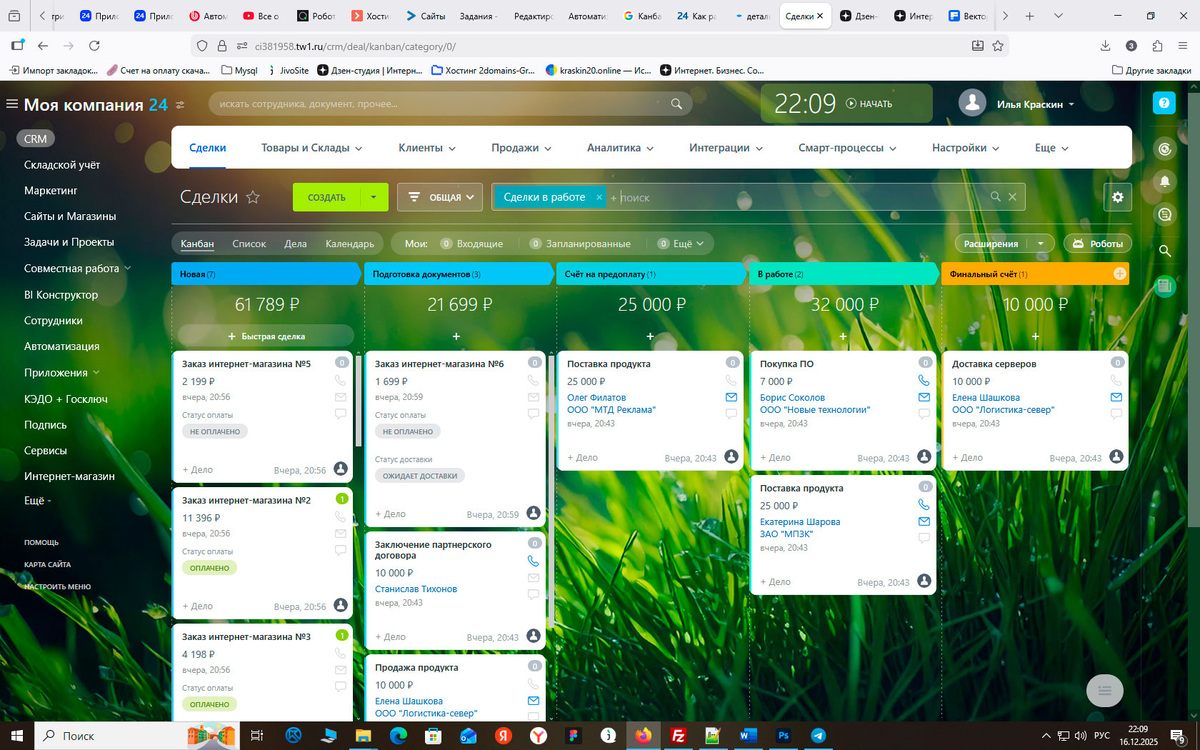Click the Роботы button
The height and width of the screenshot is (750, 1200).
(1096, 243)
